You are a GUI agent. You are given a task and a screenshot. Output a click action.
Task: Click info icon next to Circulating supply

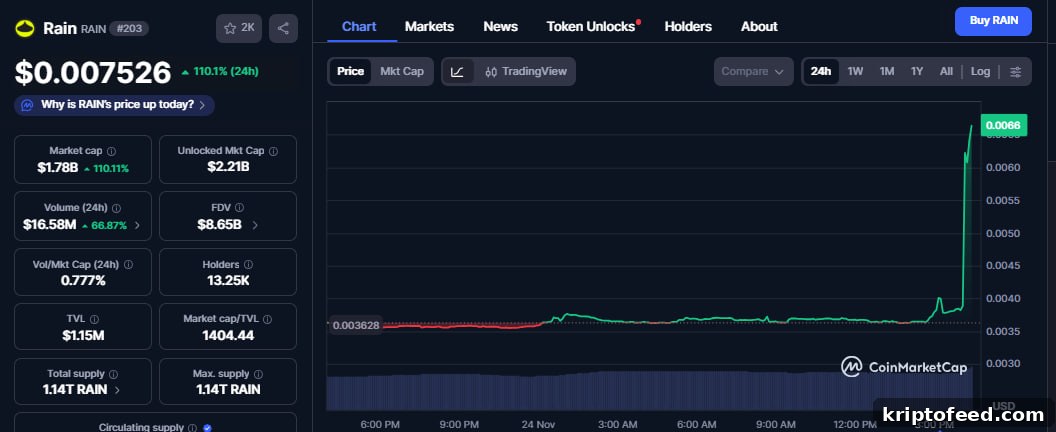[x=193, y=428]
